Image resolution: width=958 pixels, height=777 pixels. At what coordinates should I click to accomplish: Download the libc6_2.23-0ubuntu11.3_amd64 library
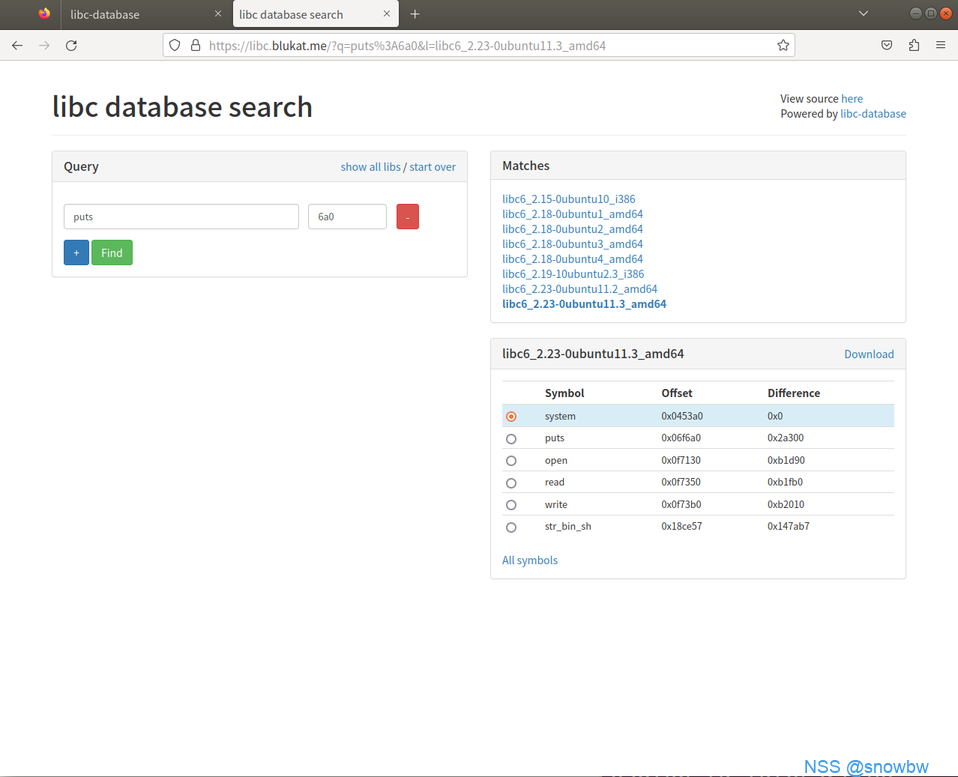pyautogui.click(x=868, y=353)
